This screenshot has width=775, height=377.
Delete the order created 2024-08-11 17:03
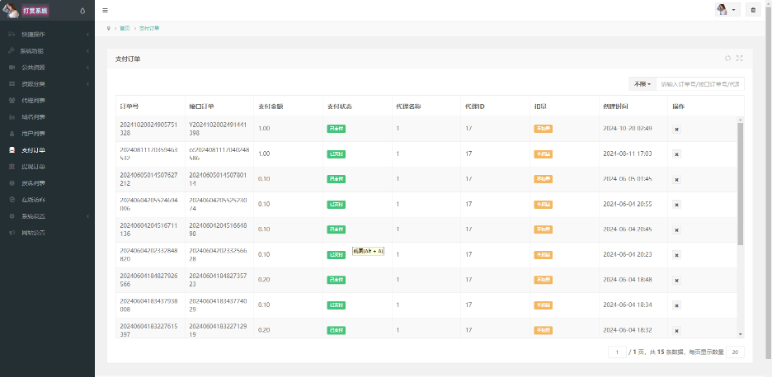677,154
